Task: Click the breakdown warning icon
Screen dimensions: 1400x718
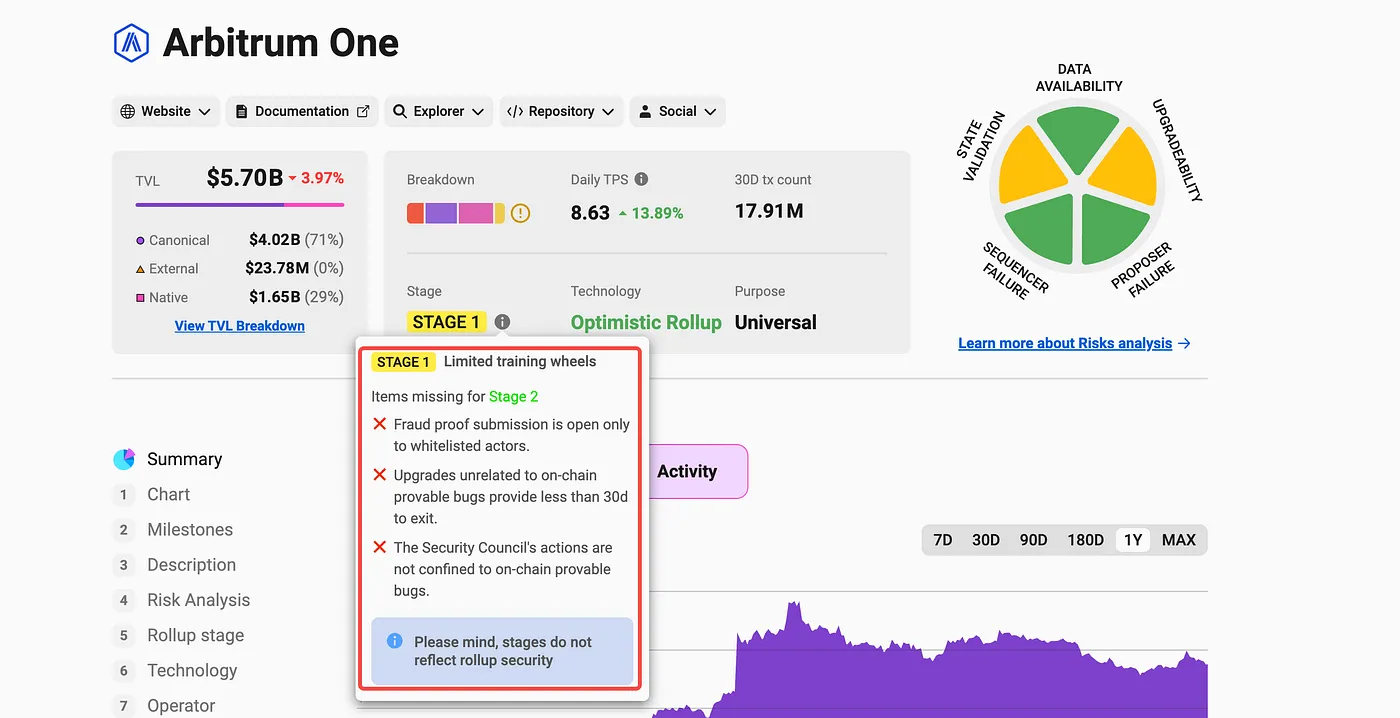Action: 520,213
